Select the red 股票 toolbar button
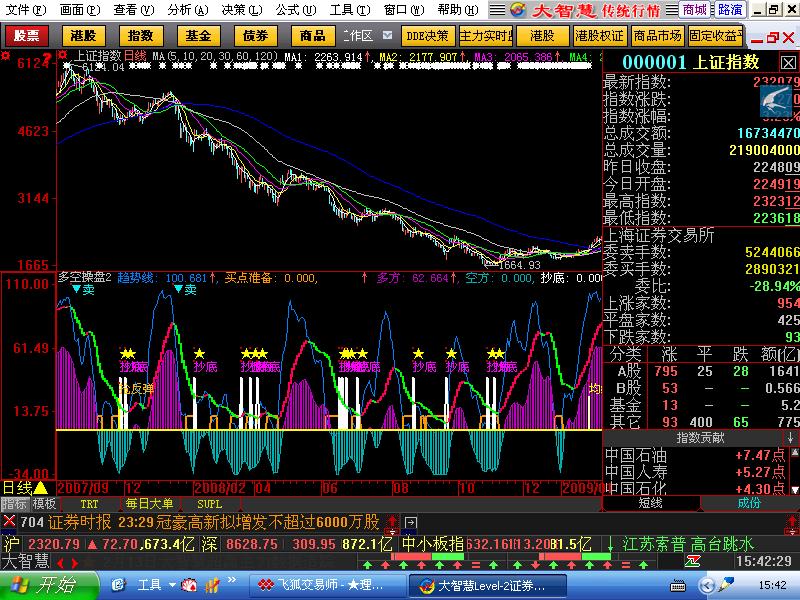Viewport: 800px width, 600px height. [x=27, y=36]
